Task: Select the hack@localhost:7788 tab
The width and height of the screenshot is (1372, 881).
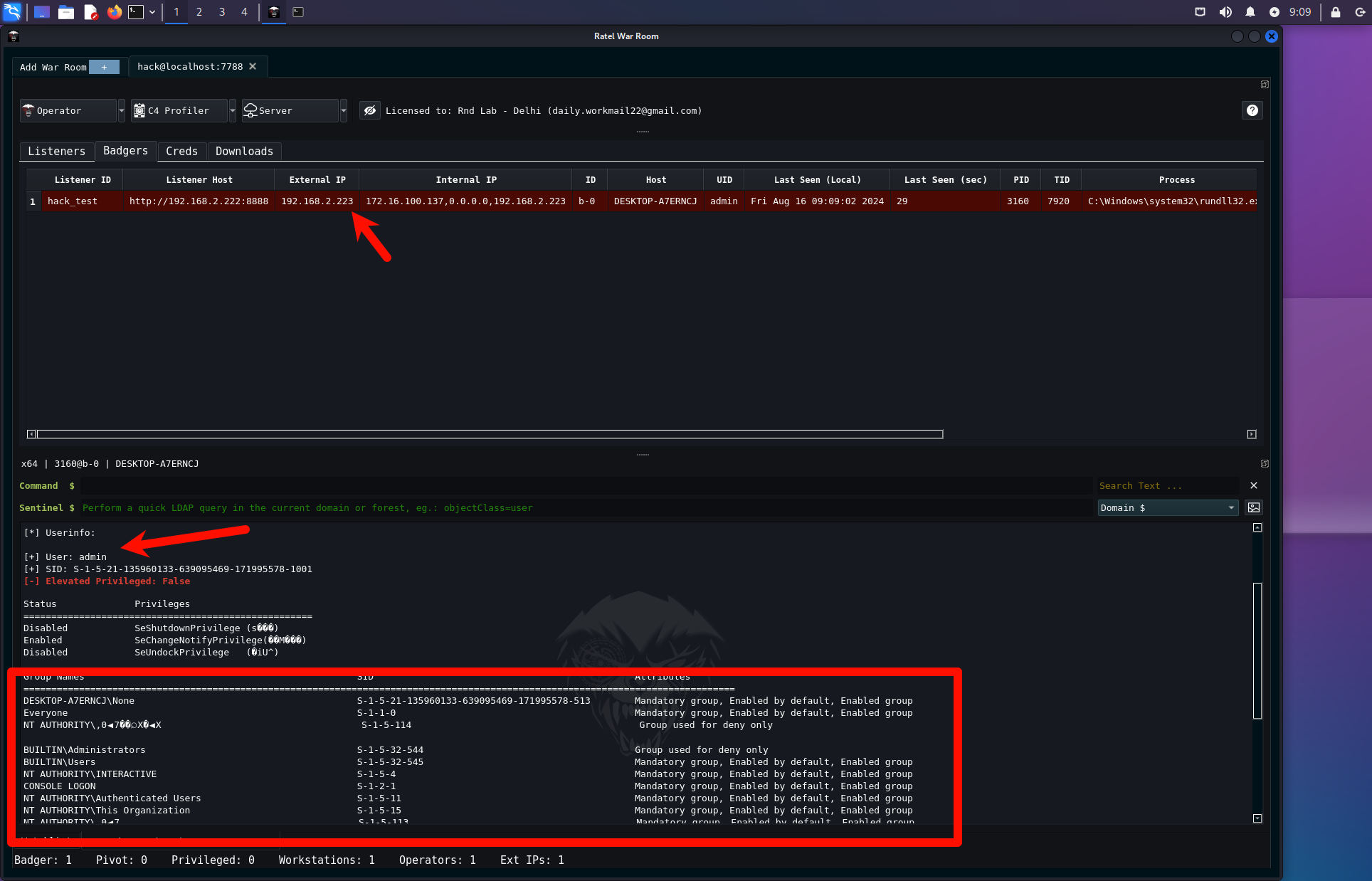Action: pyautogui.click(x=190, y=66)
